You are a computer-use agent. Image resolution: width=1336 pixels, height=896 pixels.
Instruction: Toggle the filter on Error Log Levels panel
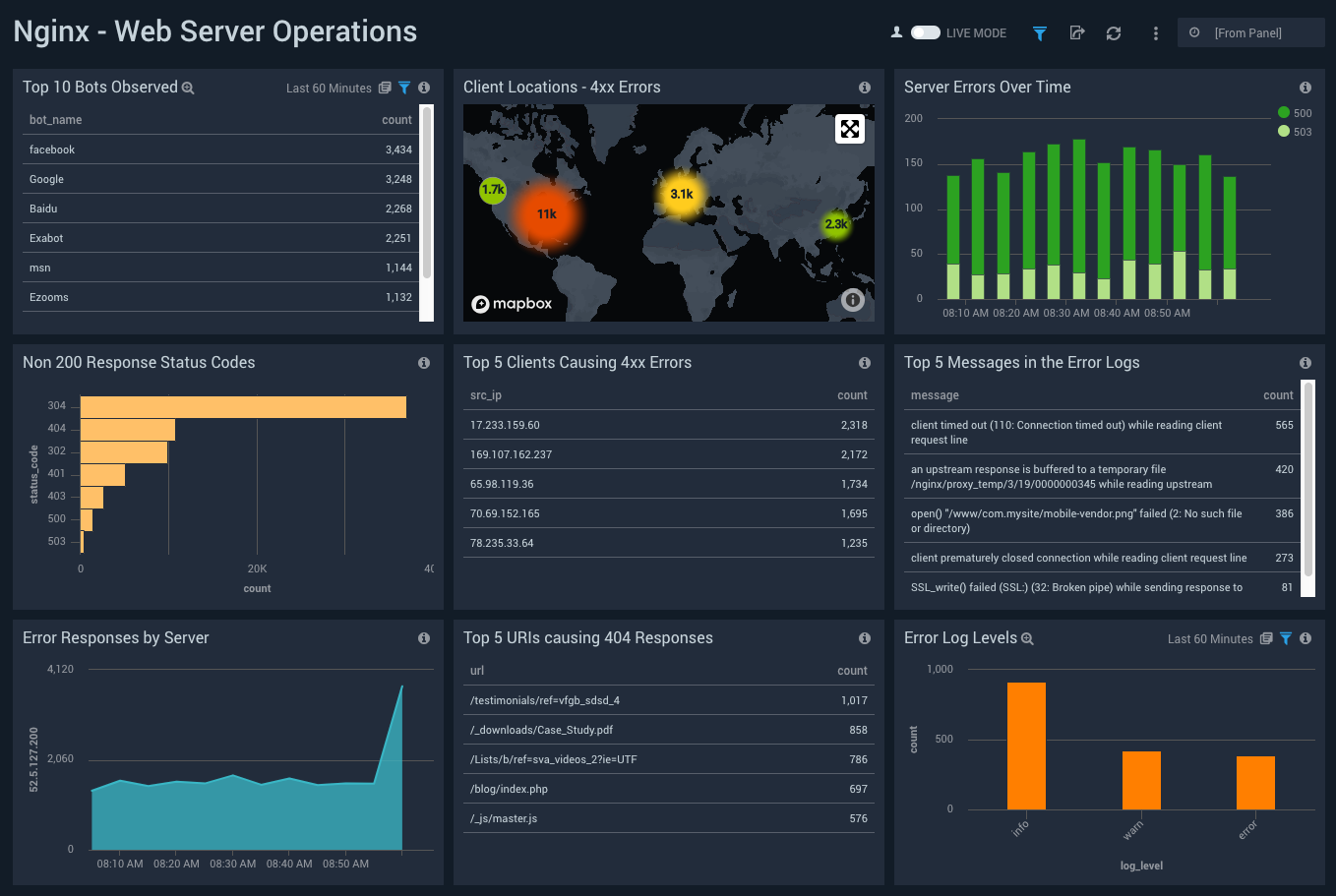point(1286,638)
